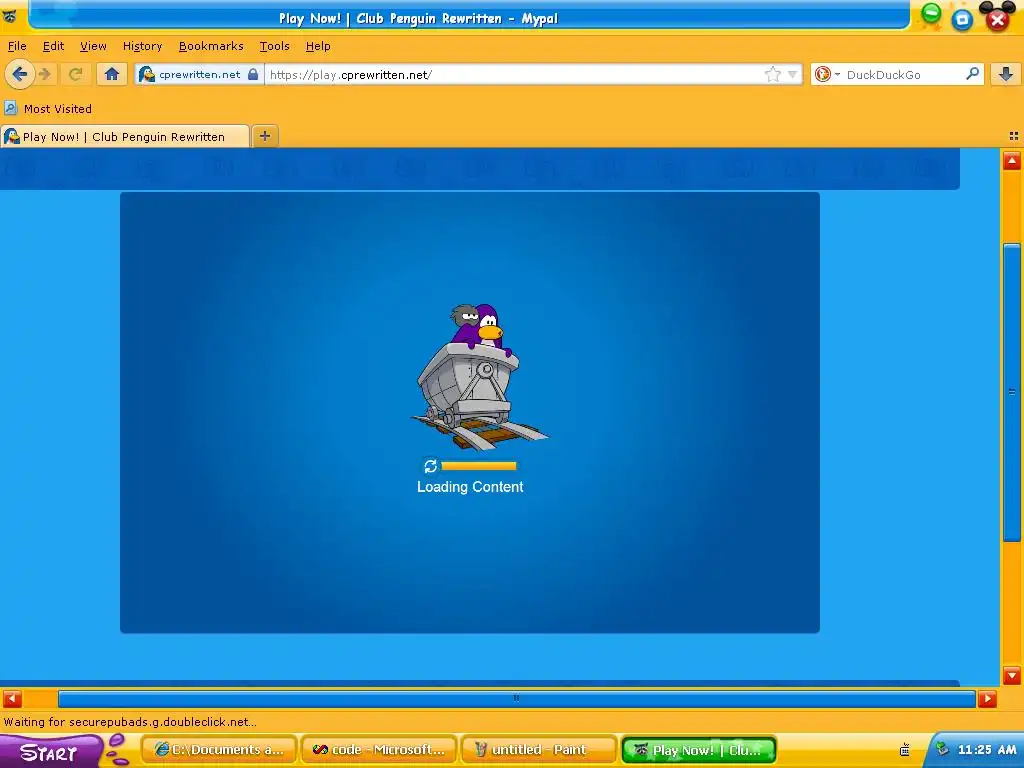Open a new tab with plus button
This screenshot has width=1024, height=768.
click(264, 136)
